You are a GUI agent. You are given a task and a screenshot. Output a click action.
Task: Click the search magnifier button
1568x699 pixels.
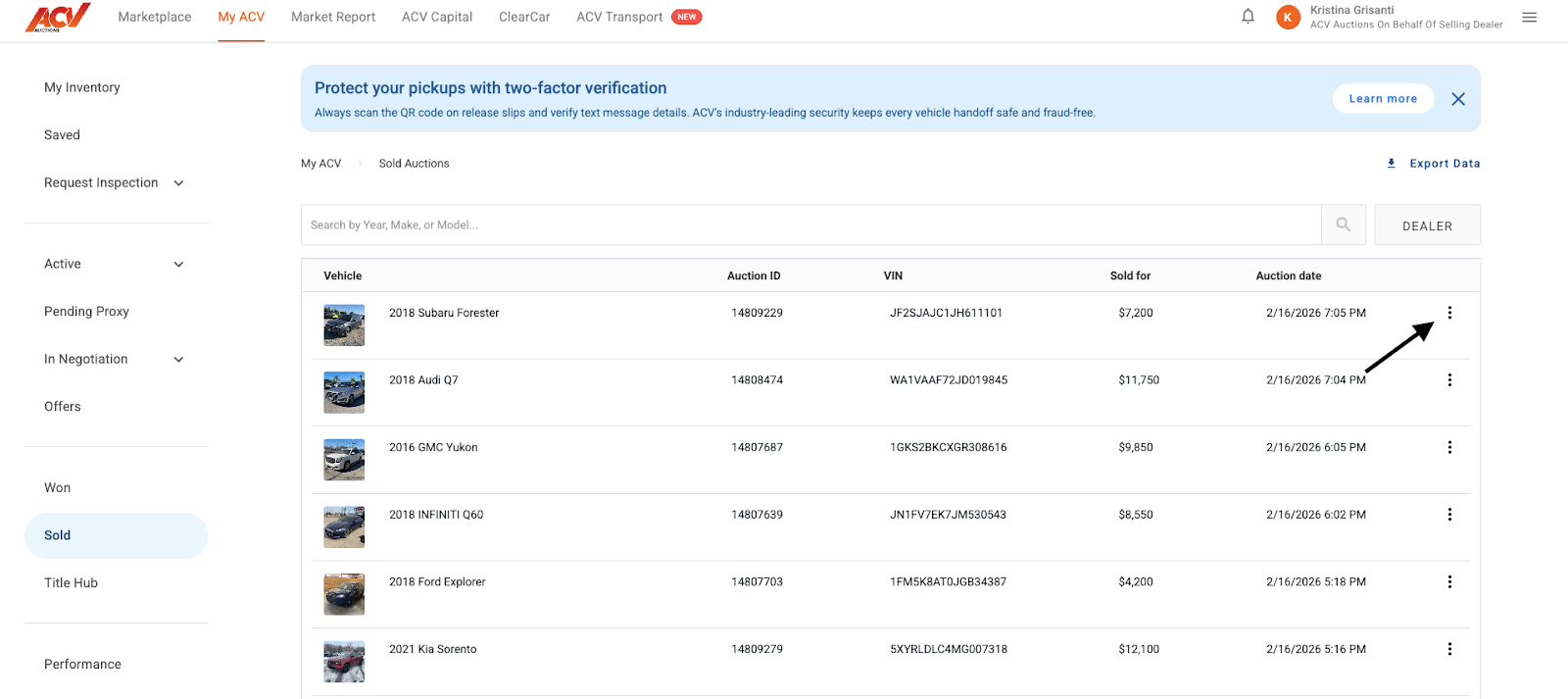pyautogui.click(x=1344, y=225)
